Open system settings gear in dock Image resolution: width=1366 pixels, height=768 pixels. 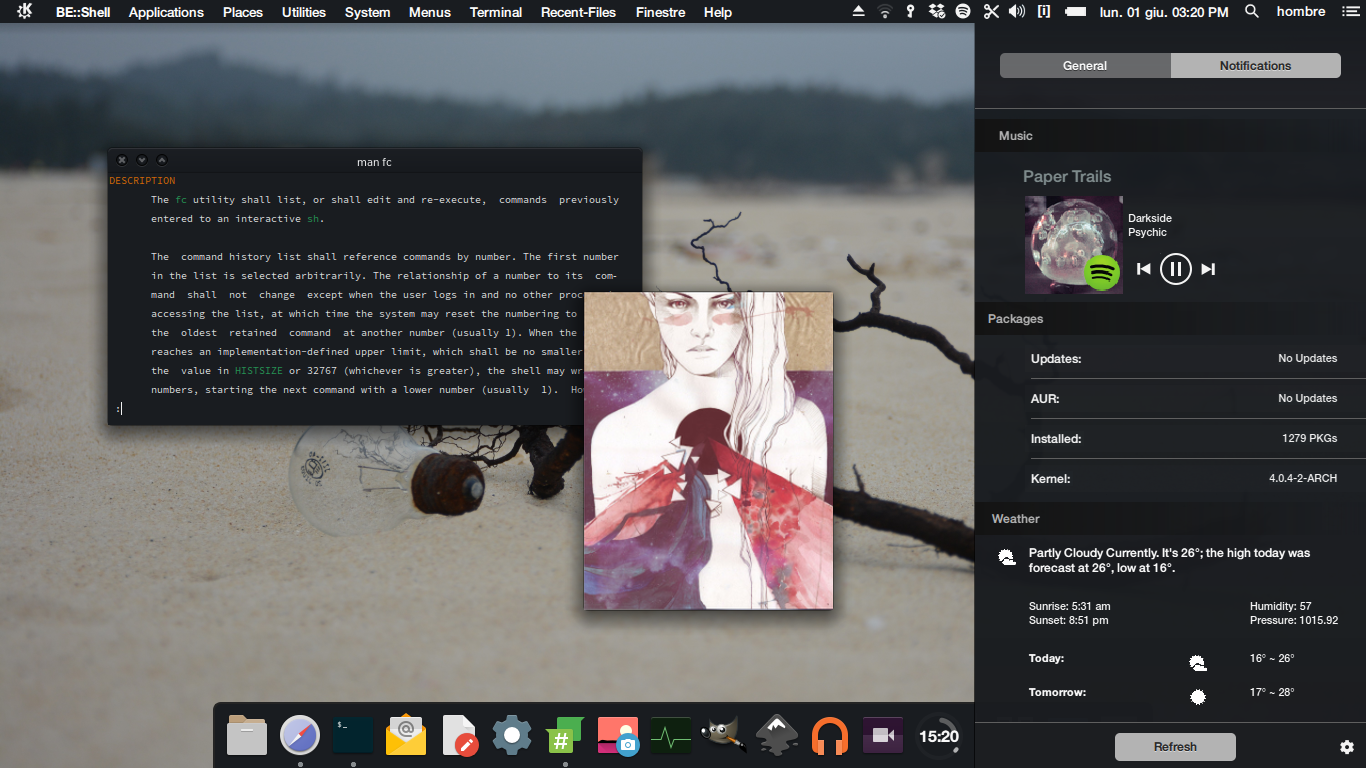(512, 735)
